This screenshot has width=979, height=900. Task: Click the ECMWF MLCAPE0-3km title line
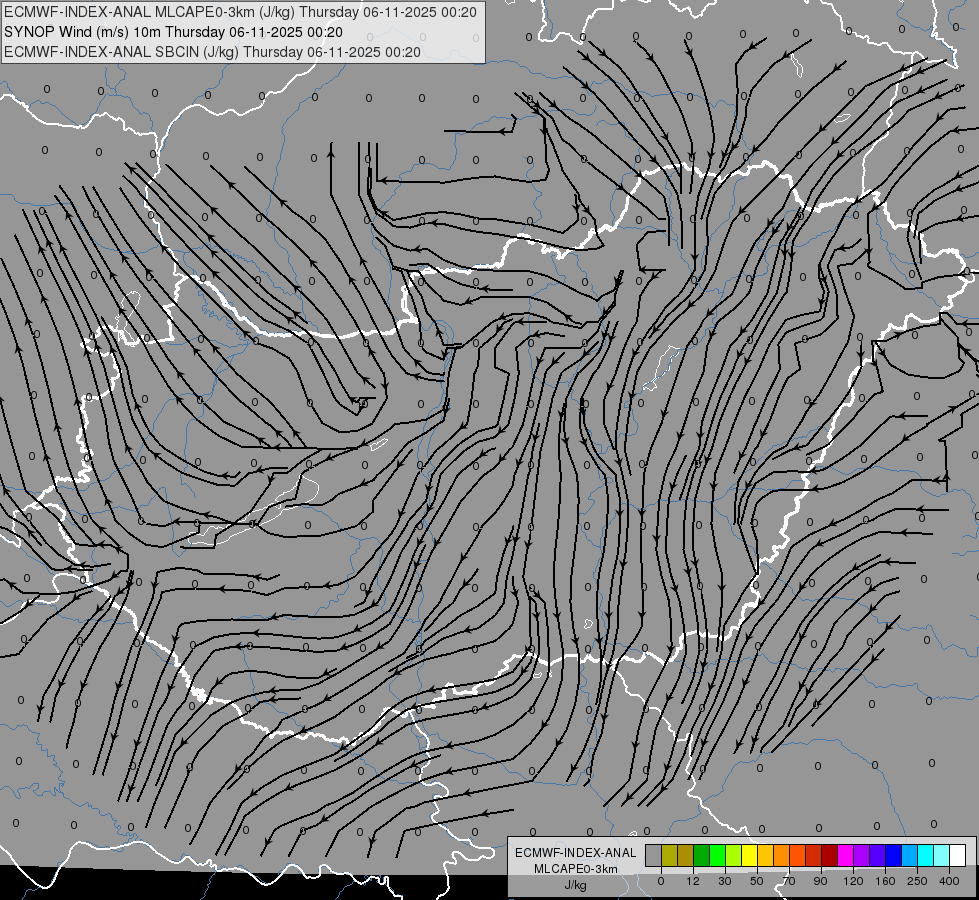coord(240,12)
